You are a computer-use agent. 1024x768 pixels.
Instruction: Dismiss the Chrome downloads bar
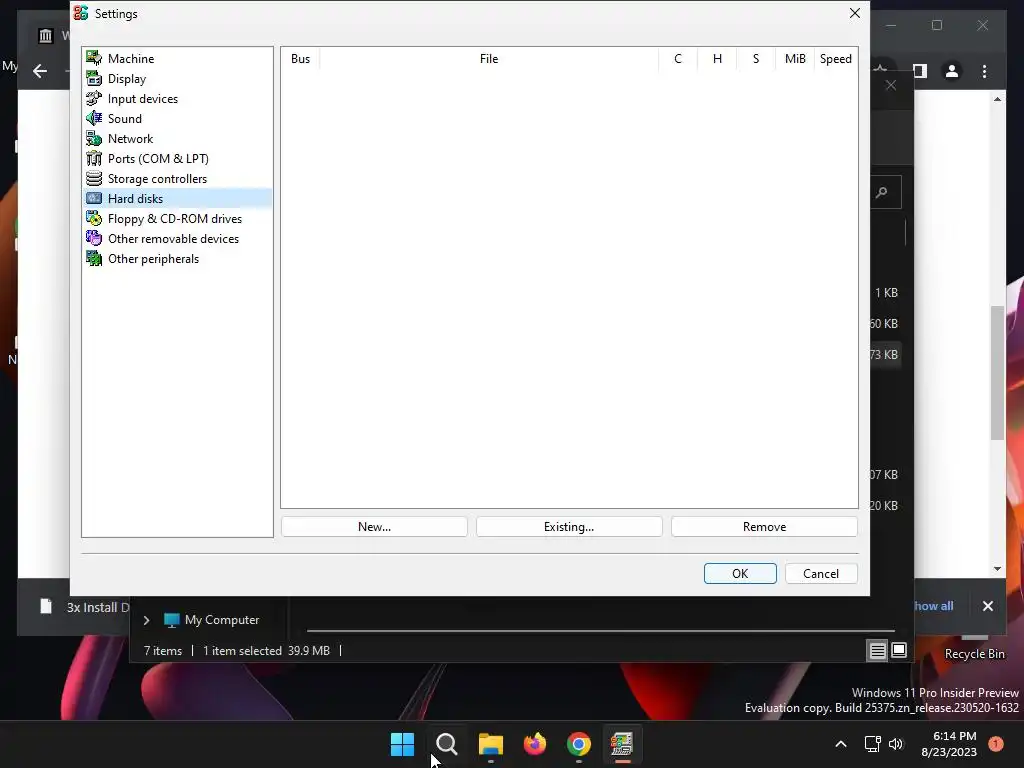pos(987,606)
